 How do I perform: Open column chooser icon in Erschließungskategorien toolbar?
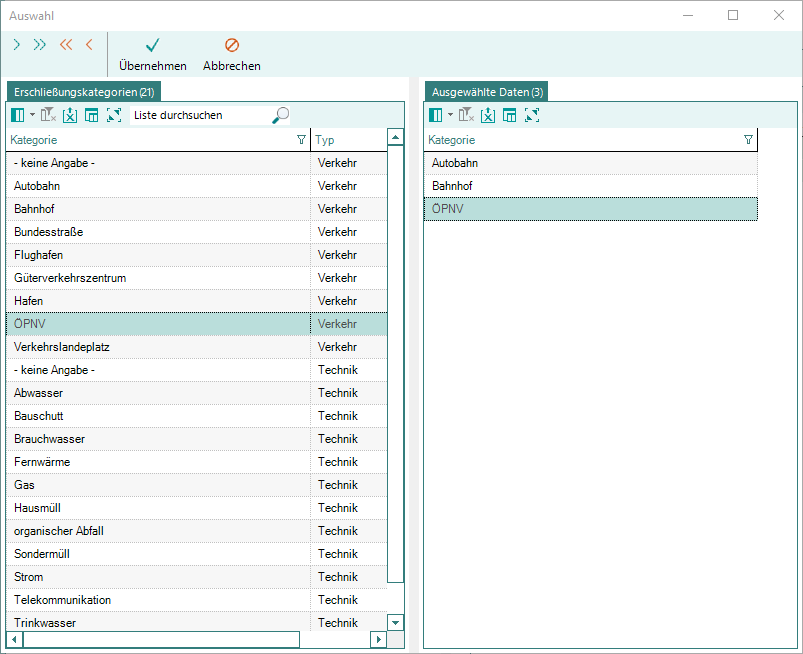pyautogui.click(x=17, y=115)
